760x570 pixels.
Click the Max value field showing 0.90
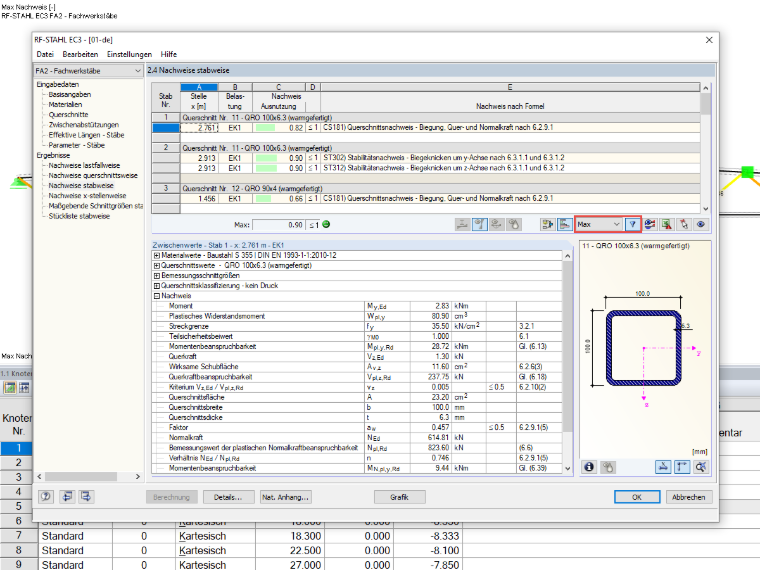click(x=279, y=225)
